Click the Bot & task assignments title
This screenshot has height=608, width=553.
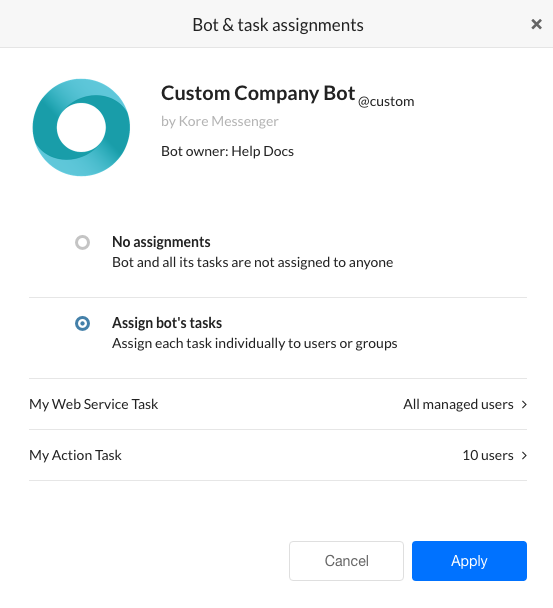click(x=278, y=25)
